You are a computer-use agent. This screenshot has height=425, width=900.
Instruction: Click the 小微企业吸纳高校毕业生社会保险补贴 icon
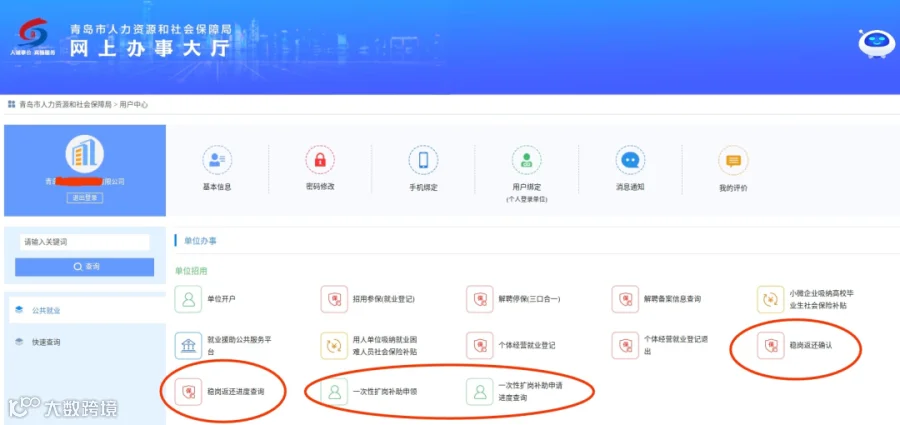(770, 299)
